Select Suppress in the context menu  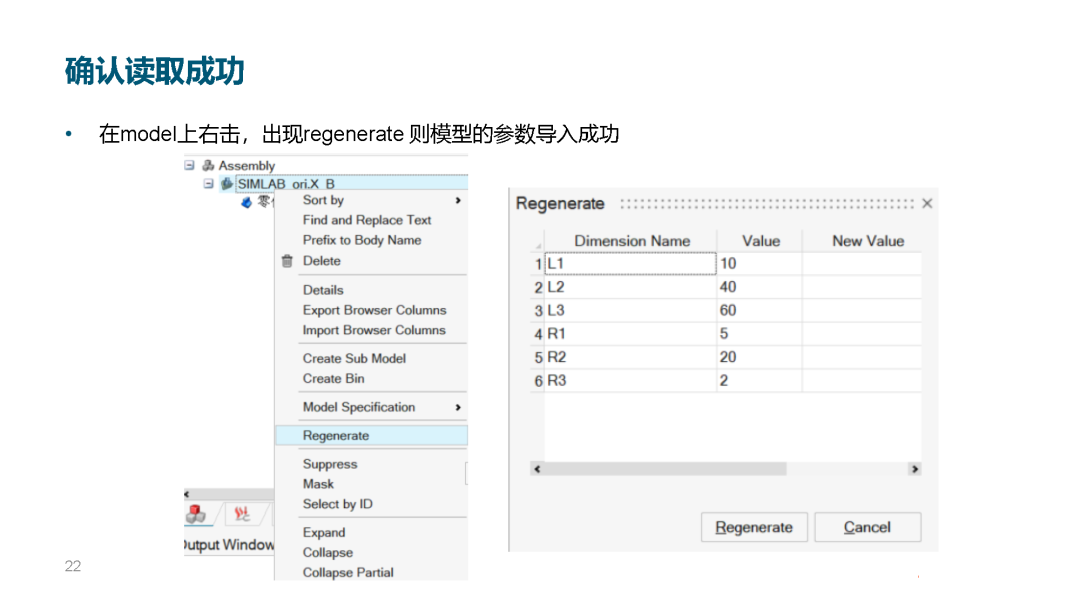(x=330, y=464)
